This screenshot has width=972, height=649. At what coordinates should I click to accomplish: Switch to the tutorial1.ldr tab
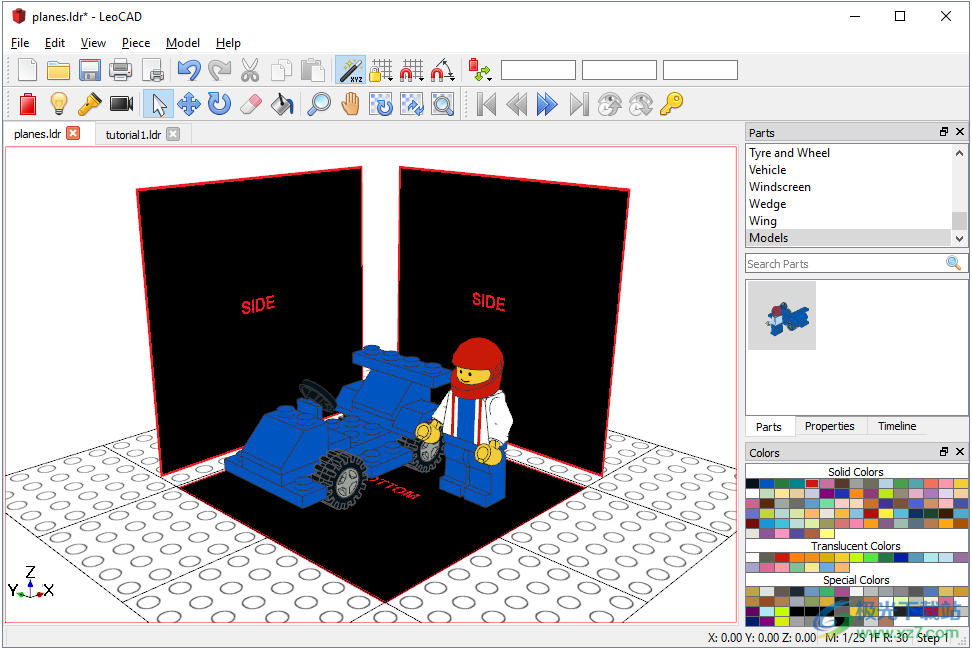133,134
